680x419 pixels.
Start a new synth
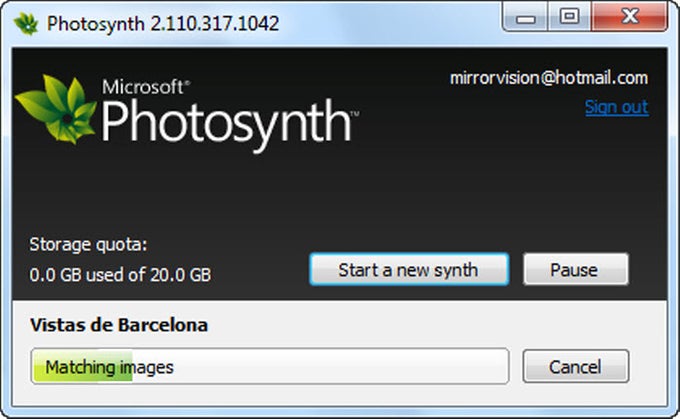[409, 270]
